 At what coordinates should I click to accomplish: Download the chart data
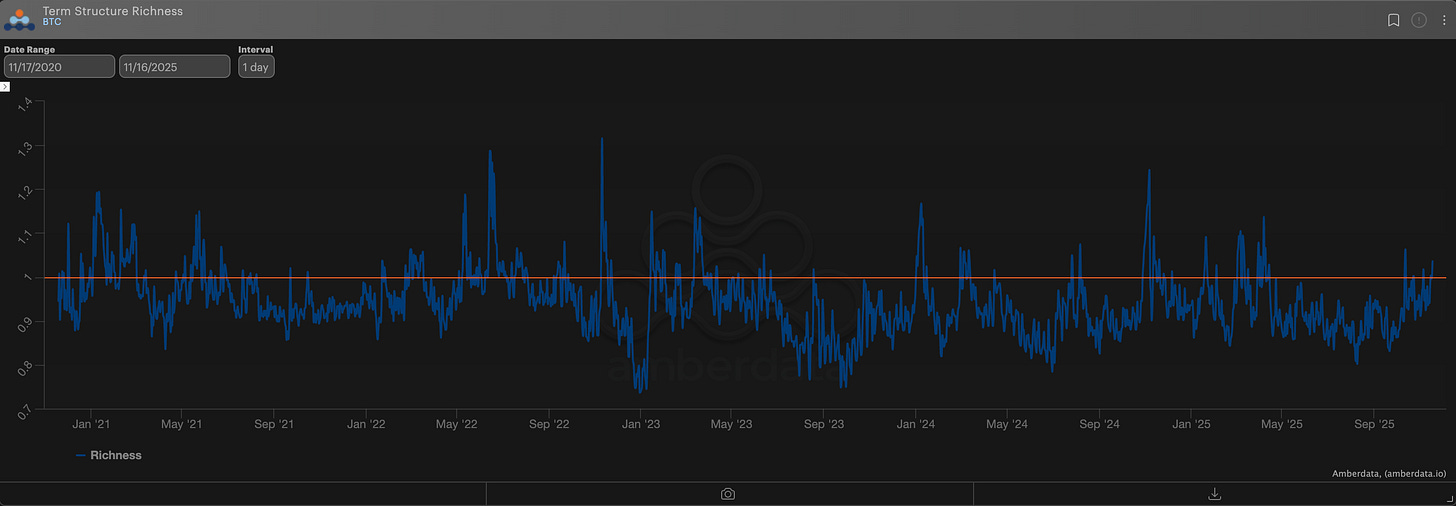pos(1215,494)
